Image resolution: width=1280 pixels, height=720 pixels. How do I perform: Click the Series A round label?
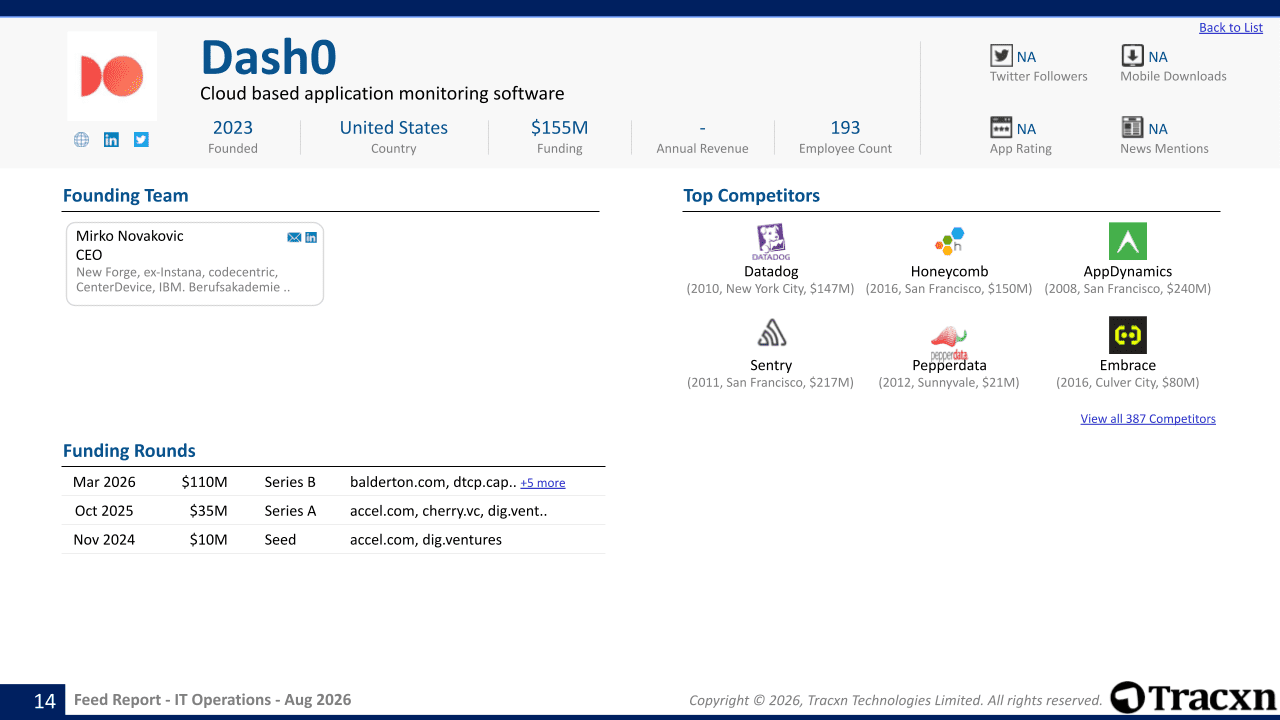pos(290,511)
